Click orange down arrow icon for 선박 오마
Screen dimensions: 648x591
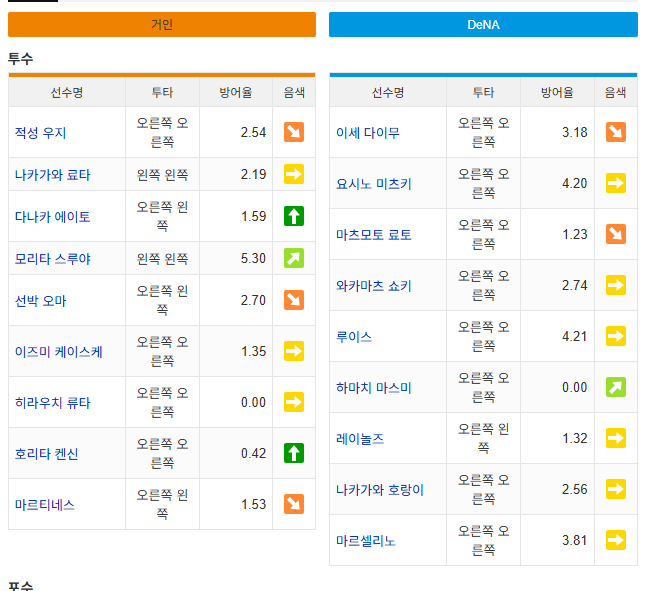coord(294,300)
